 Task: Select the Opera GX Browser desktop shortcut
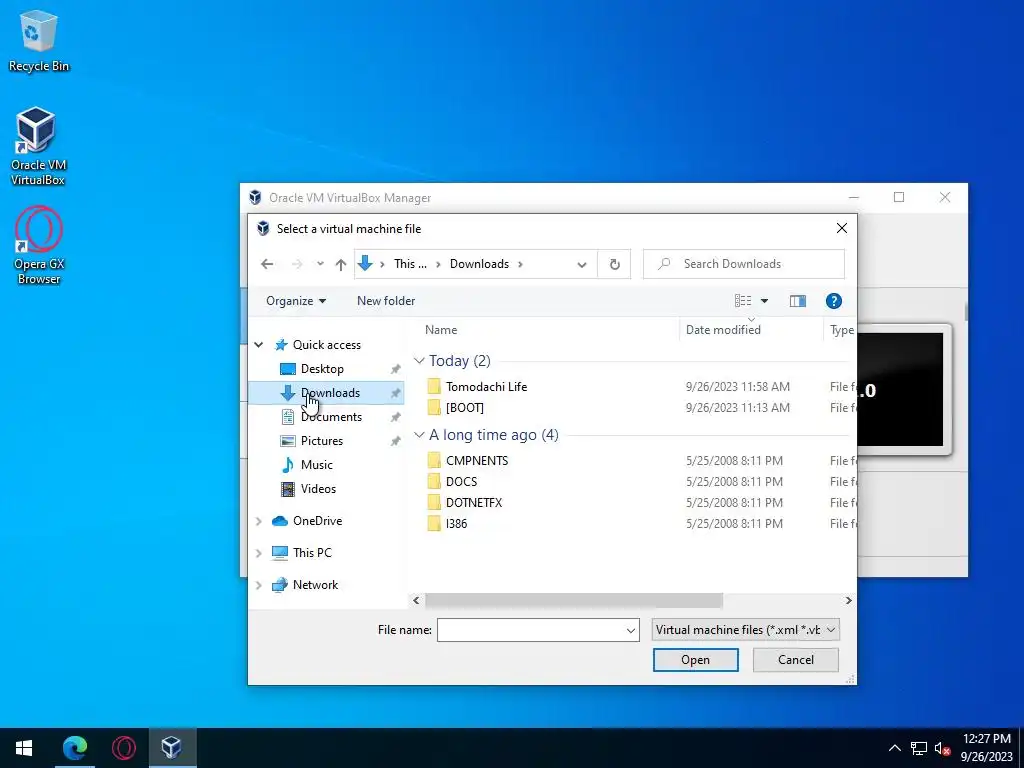(x=39, y=246)
